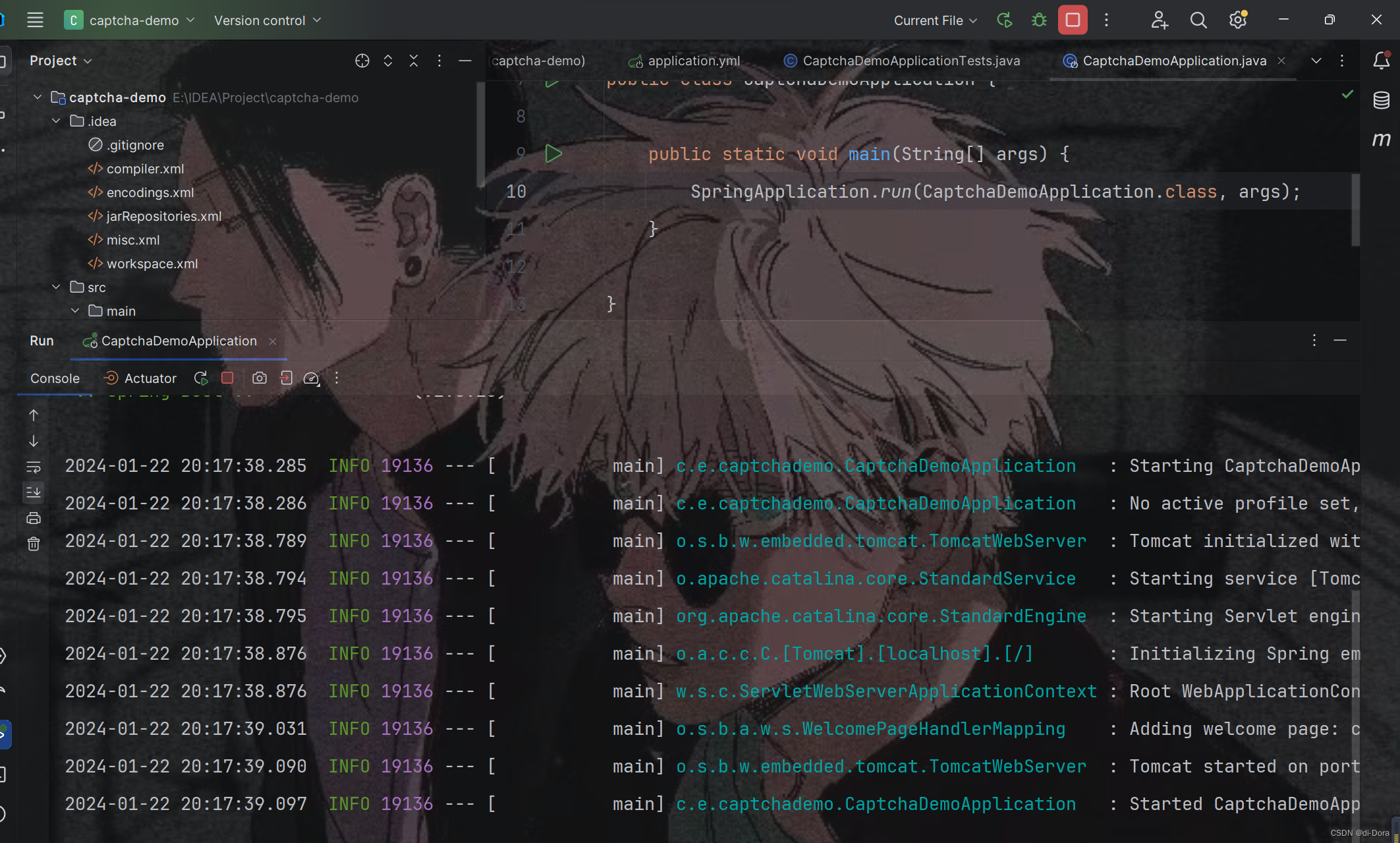Open Project panel options menu

(x=439, y=61)
